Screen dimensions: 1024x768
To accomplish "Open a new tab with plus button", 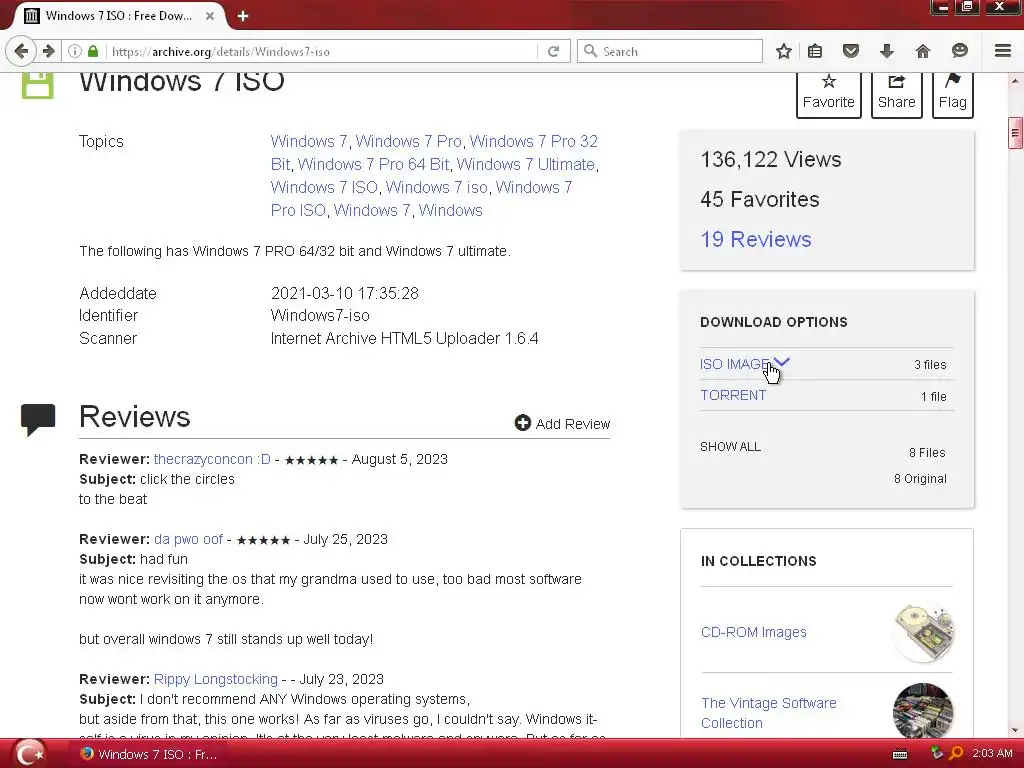I will pos(243,16).
